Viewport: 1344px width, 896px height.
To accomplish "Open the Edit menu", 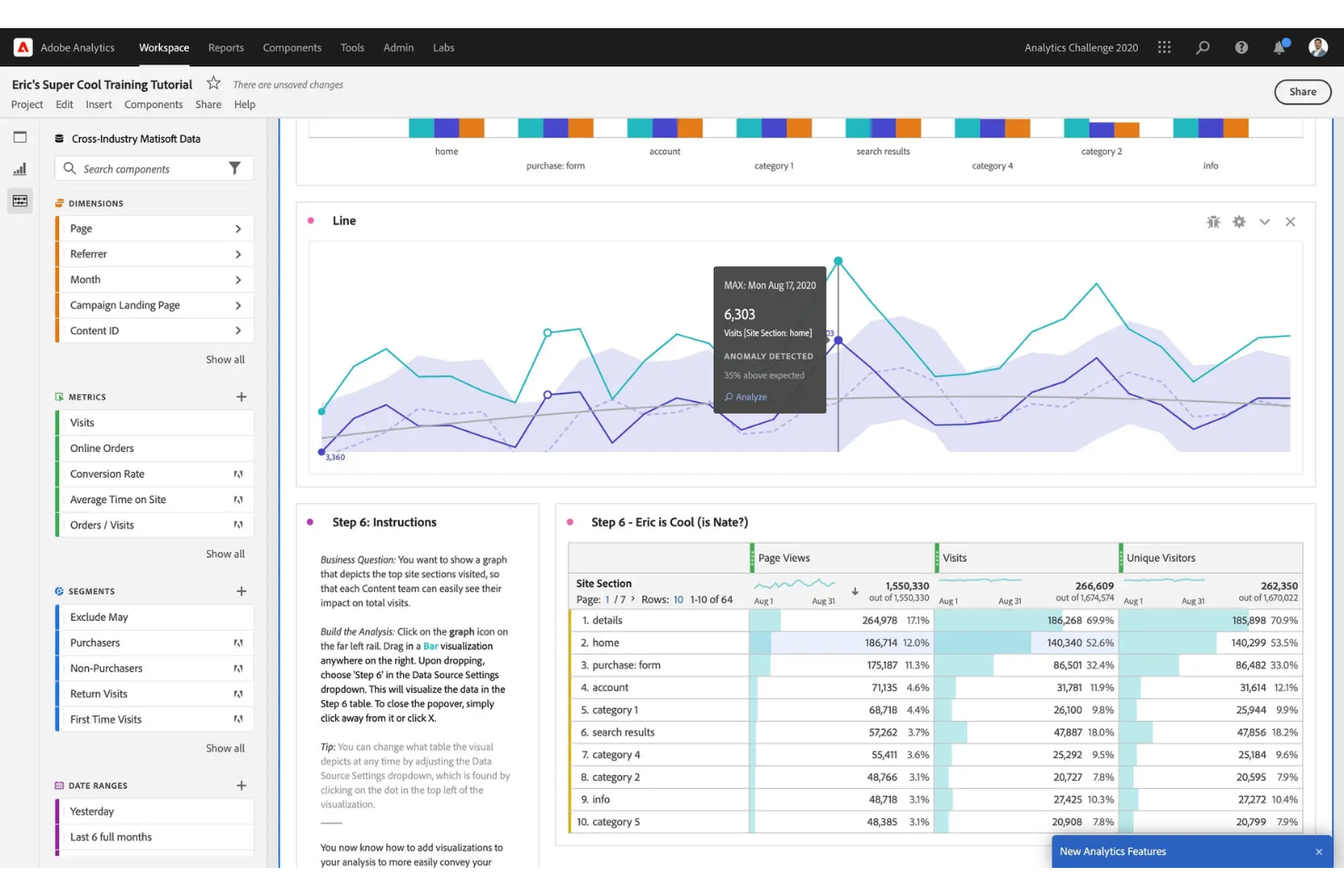I will (64, 104).
